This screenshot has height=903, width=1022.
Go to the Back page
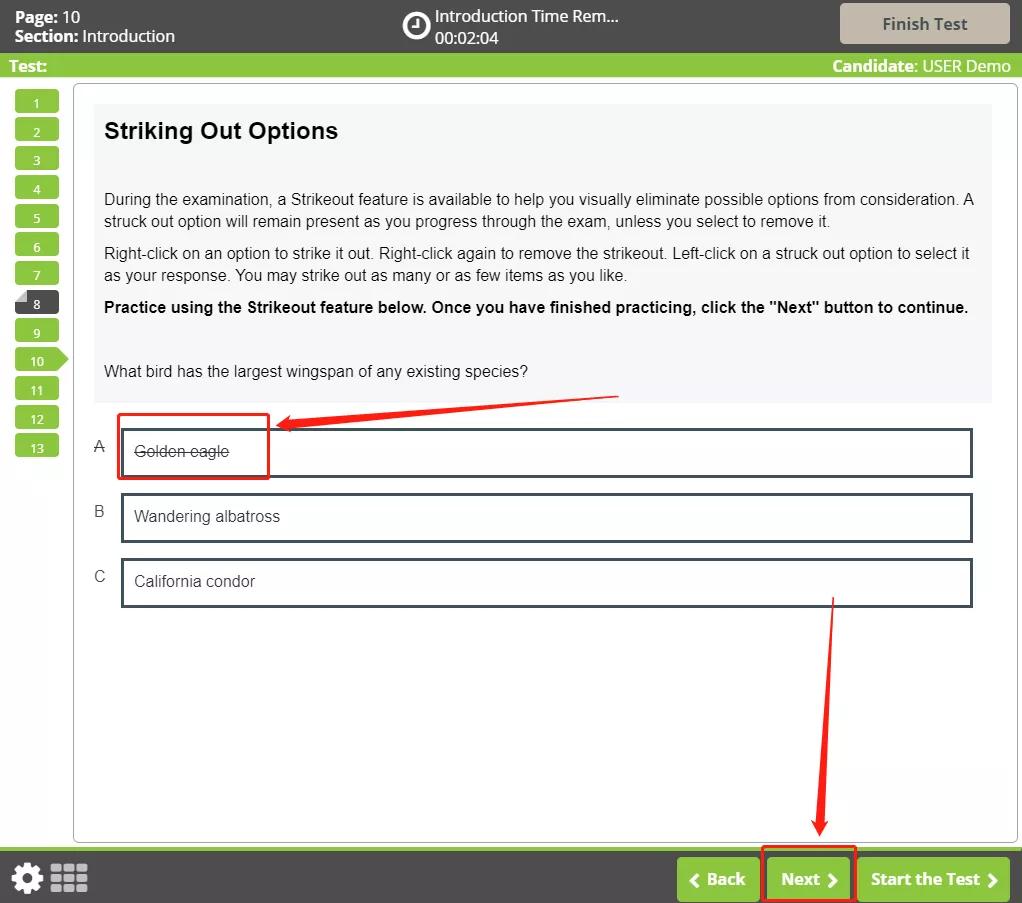(x=718, y=879)
